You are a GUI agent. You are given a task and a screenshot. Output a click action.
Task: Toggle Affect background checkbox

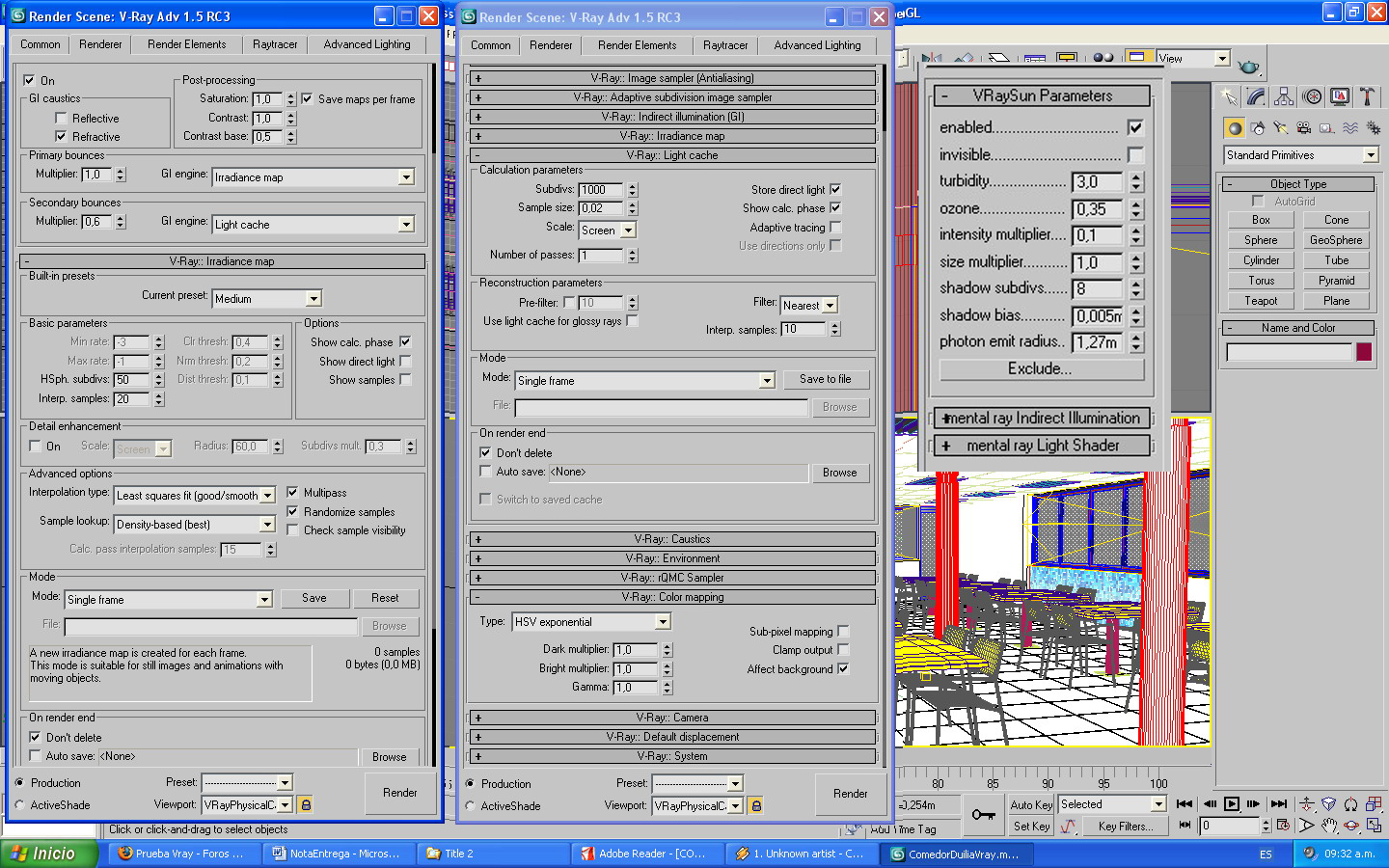843,668
